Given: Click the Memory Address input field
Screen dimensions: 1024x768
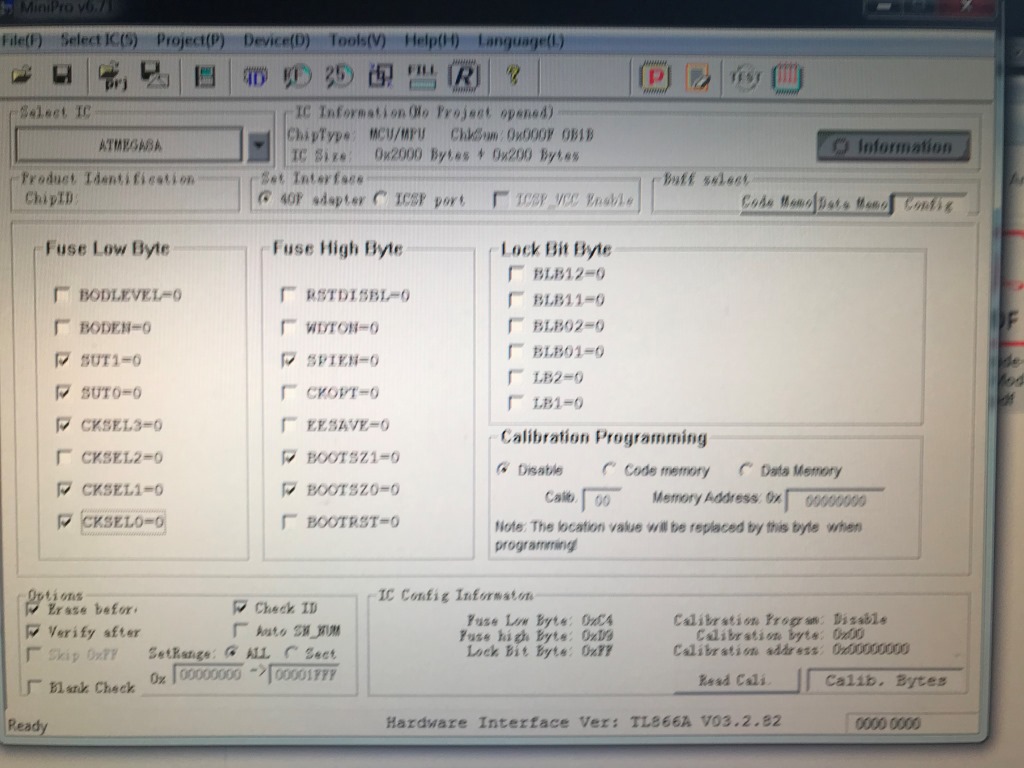Looking at the screenshot, I should [x=834, y=500].
